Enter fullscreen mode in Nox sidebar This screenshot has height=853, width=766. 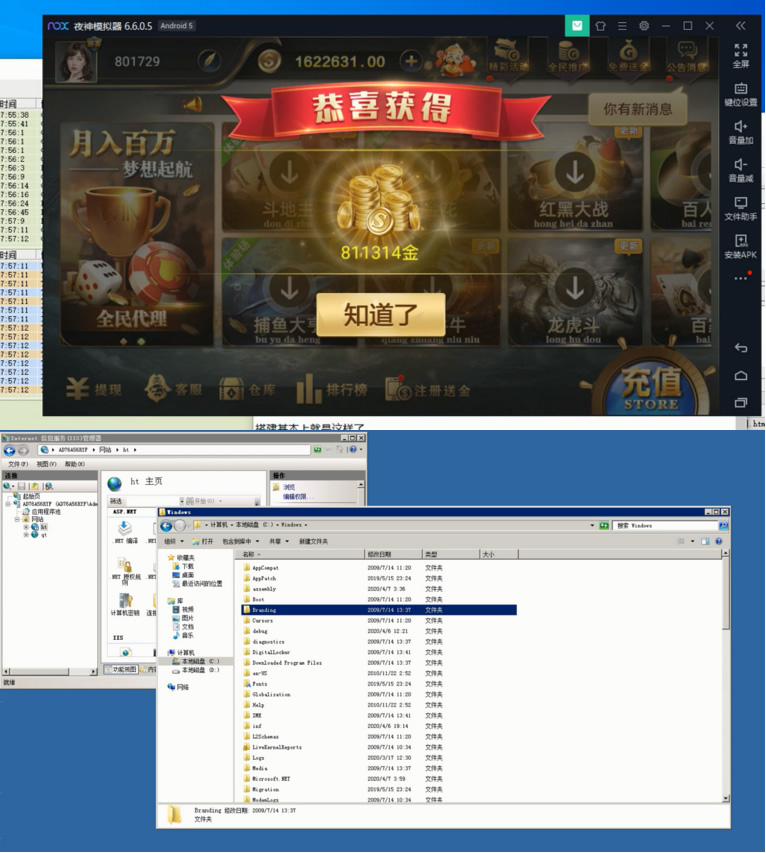click(x=740, y=53)
